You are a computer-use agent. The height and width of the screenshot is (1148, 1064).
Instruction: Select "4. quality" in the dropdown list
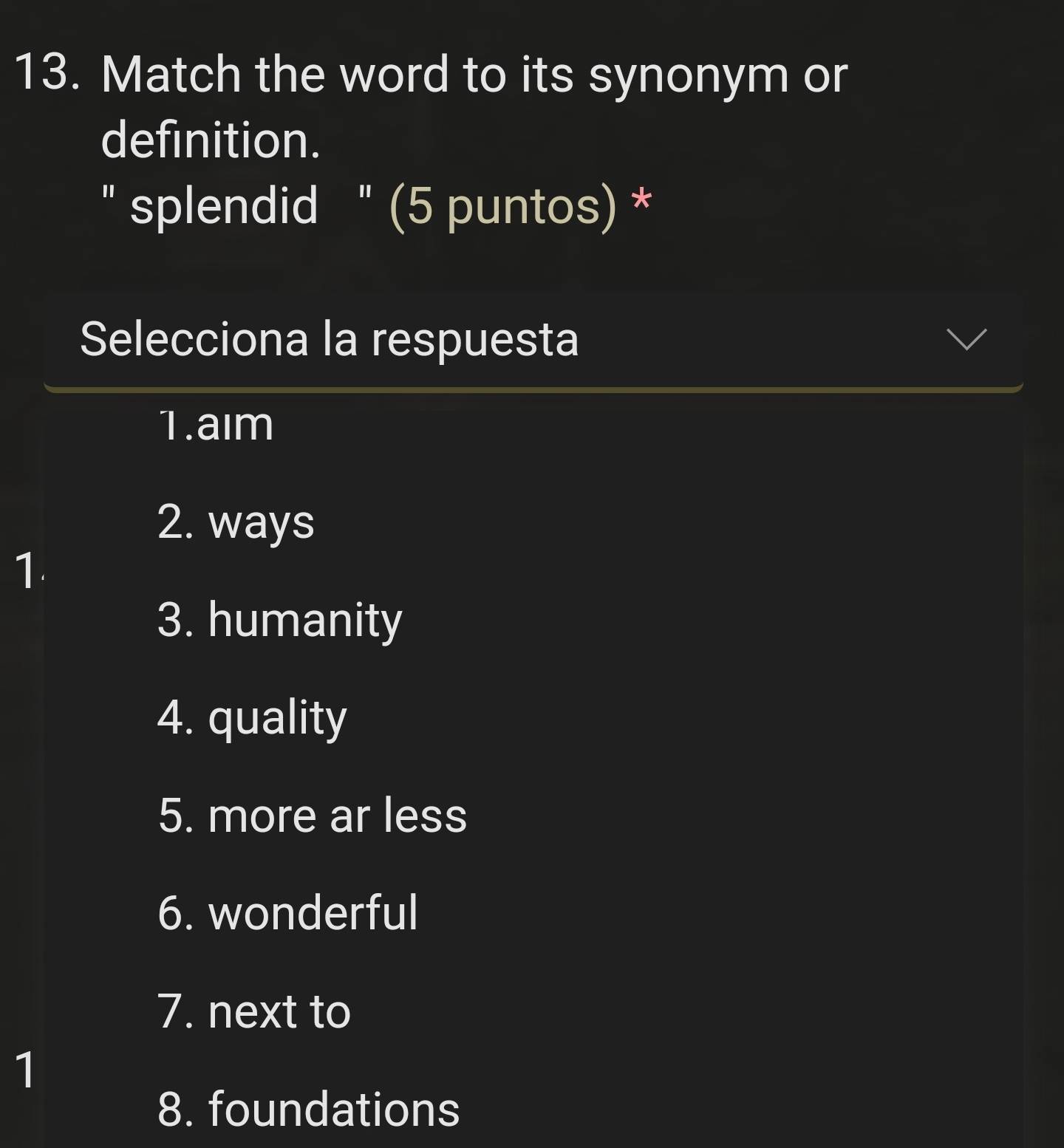(252, 717)
